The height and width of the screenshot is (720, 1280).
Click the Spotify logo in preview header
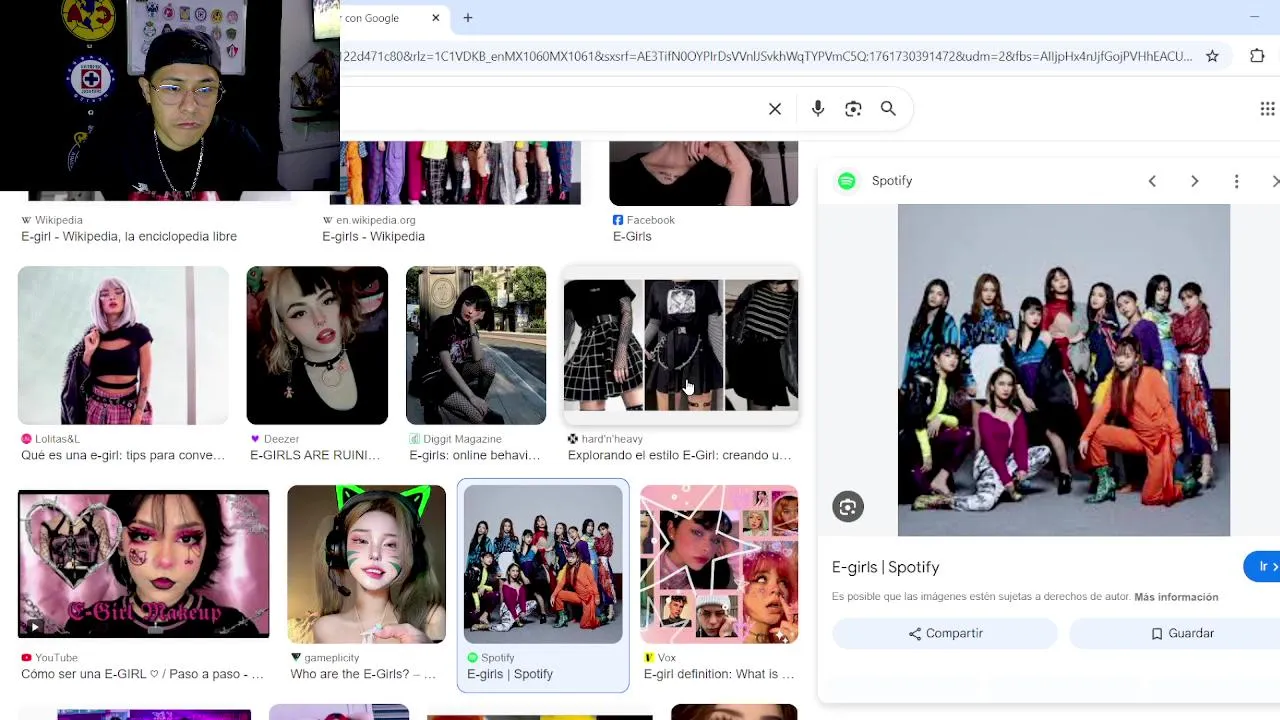tap(847, 181)
